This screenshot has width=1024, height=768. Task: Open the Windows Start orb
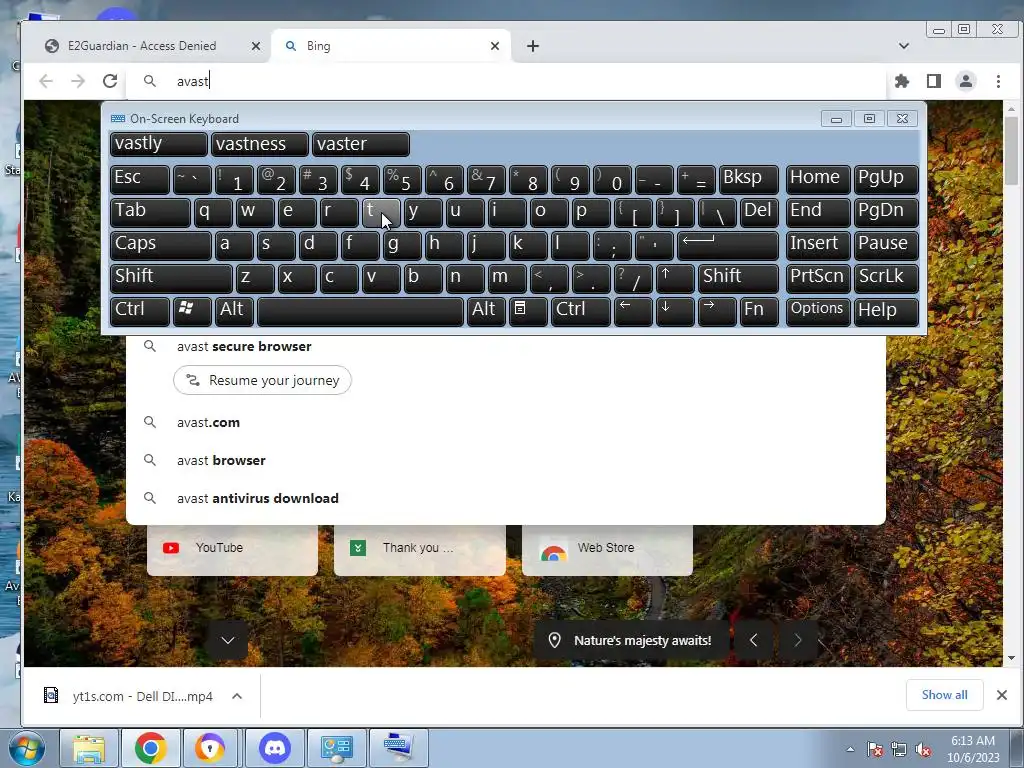(x=27, y=748)
